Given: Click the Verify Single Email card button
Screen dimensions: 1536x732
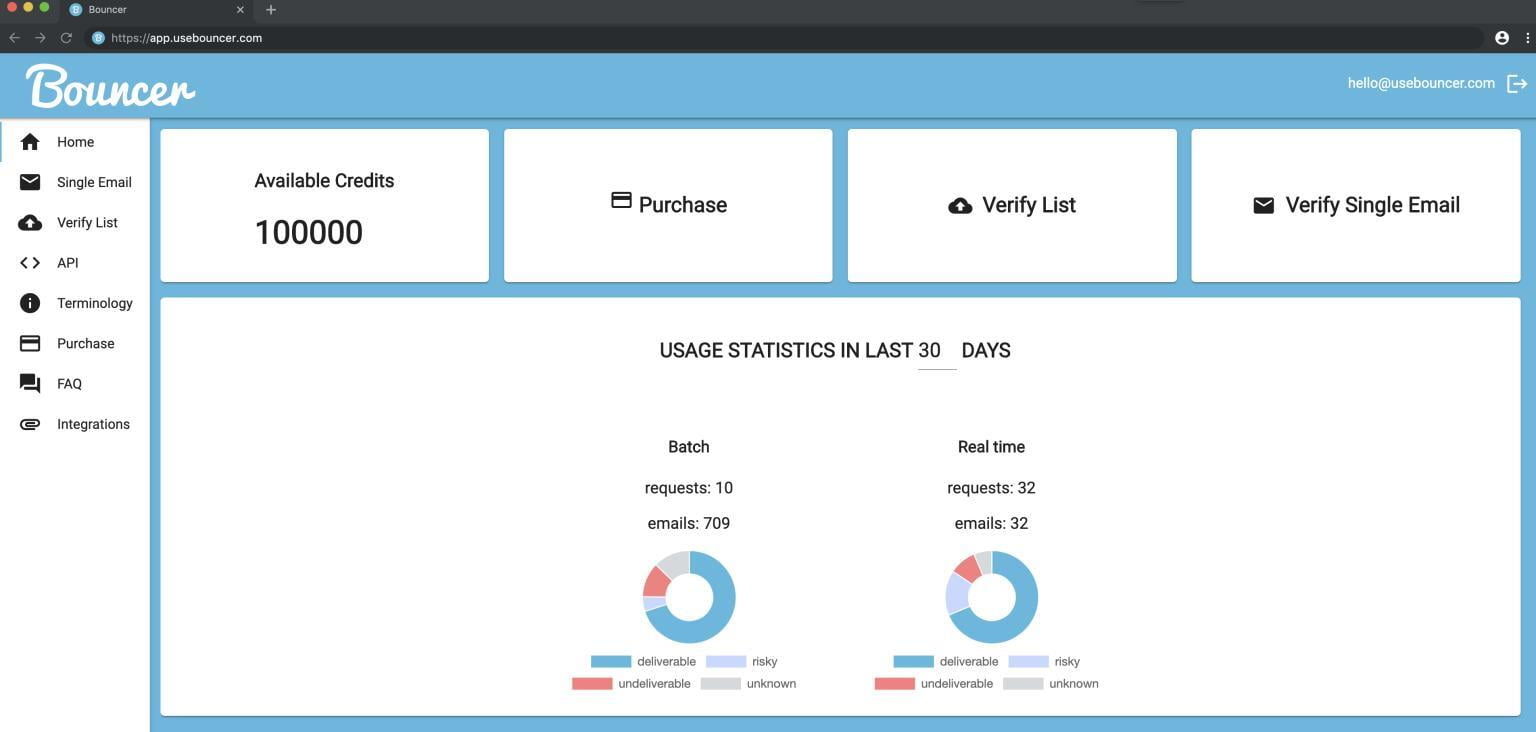Looking at the screenshot, I should [1356, 205].
